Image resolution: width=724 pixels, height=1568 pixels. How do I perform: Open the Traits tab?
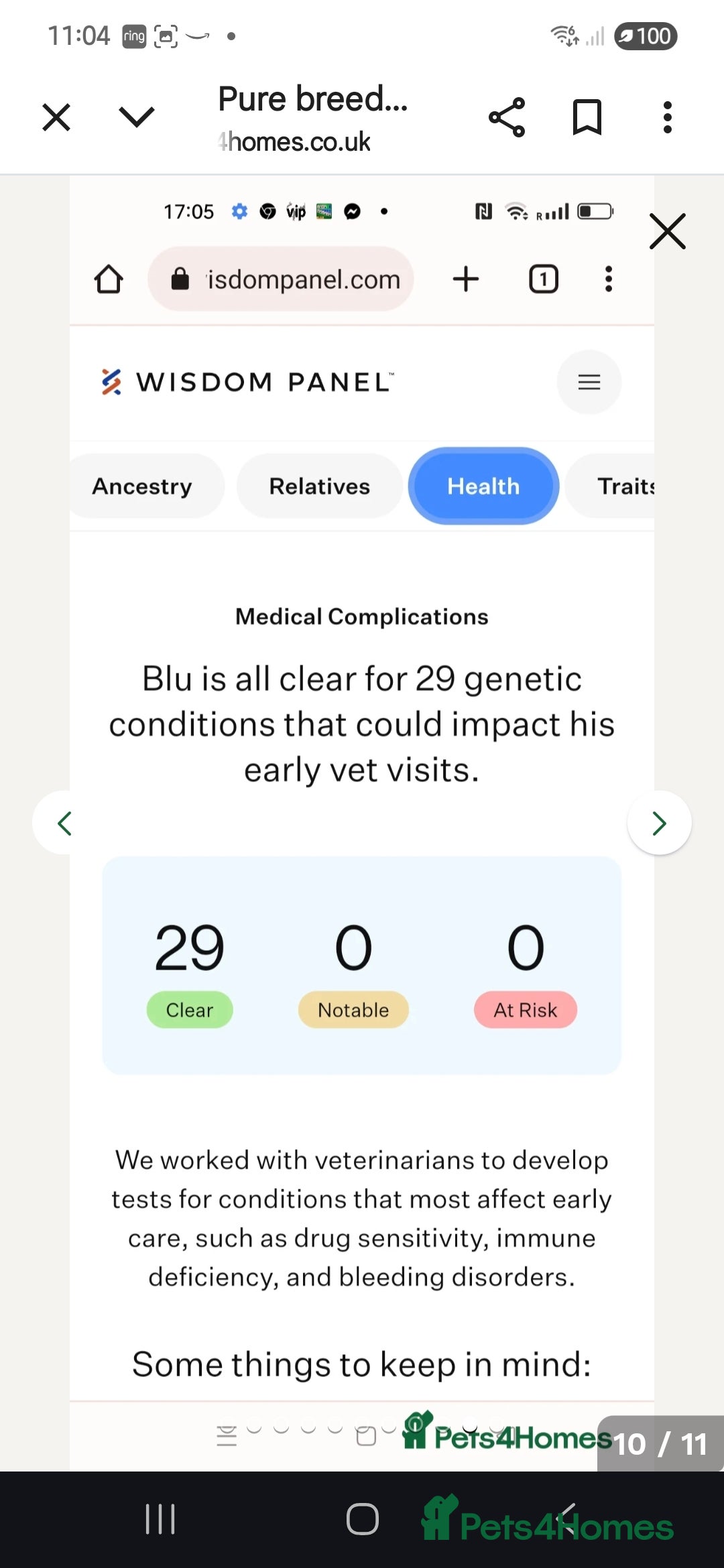(625, 486)
